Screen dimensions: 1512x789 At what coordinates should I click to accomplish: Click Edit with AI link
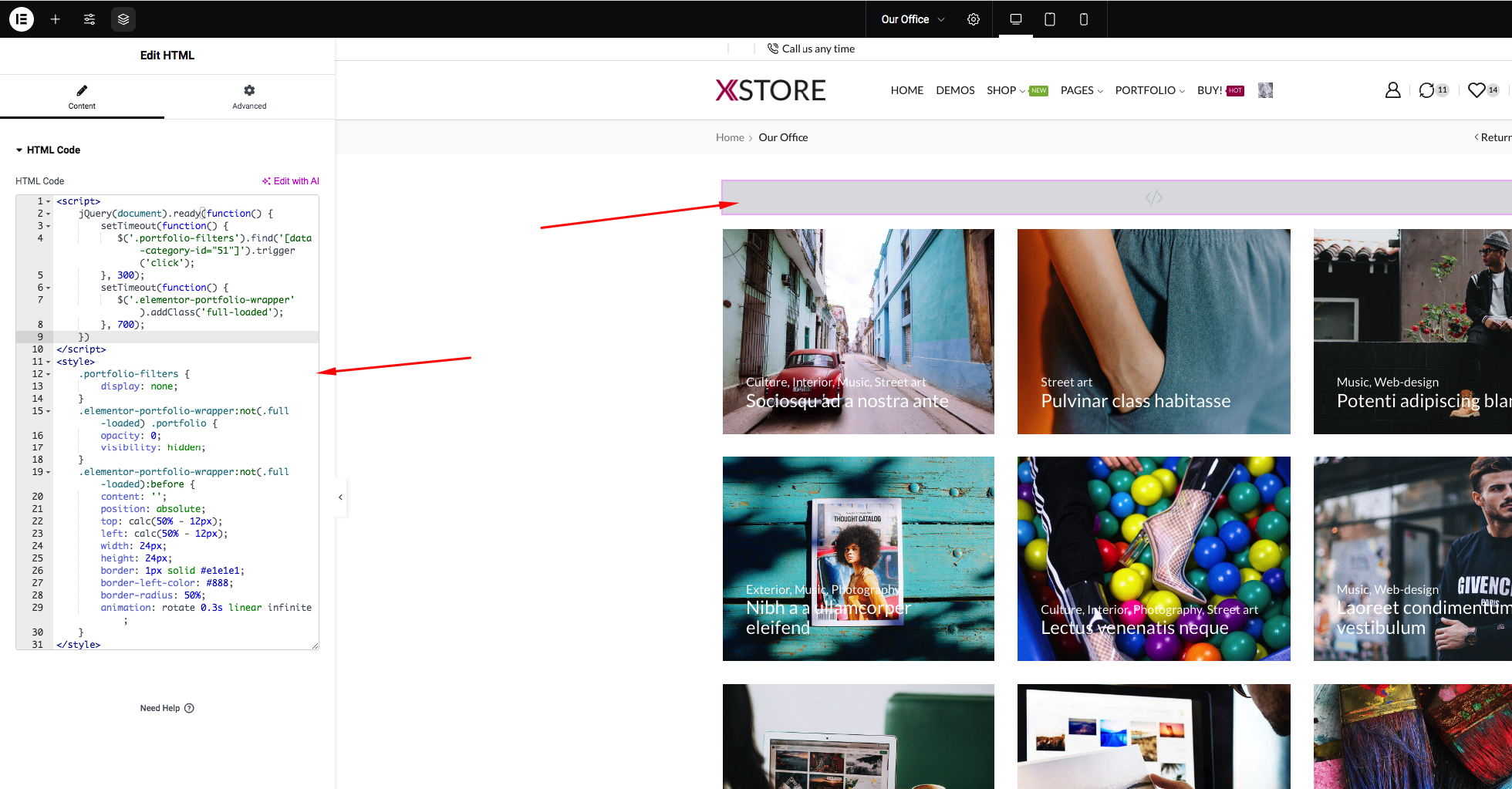(x=290, y=181)
